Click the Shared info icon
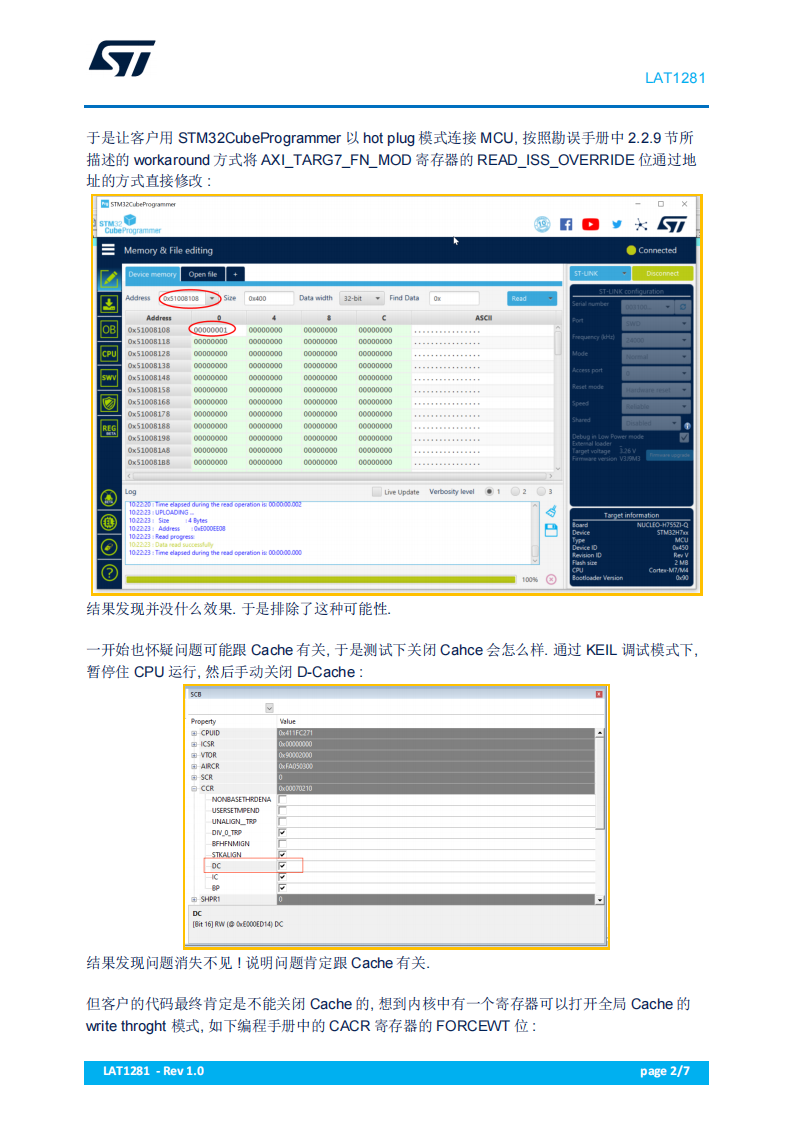 687,426
